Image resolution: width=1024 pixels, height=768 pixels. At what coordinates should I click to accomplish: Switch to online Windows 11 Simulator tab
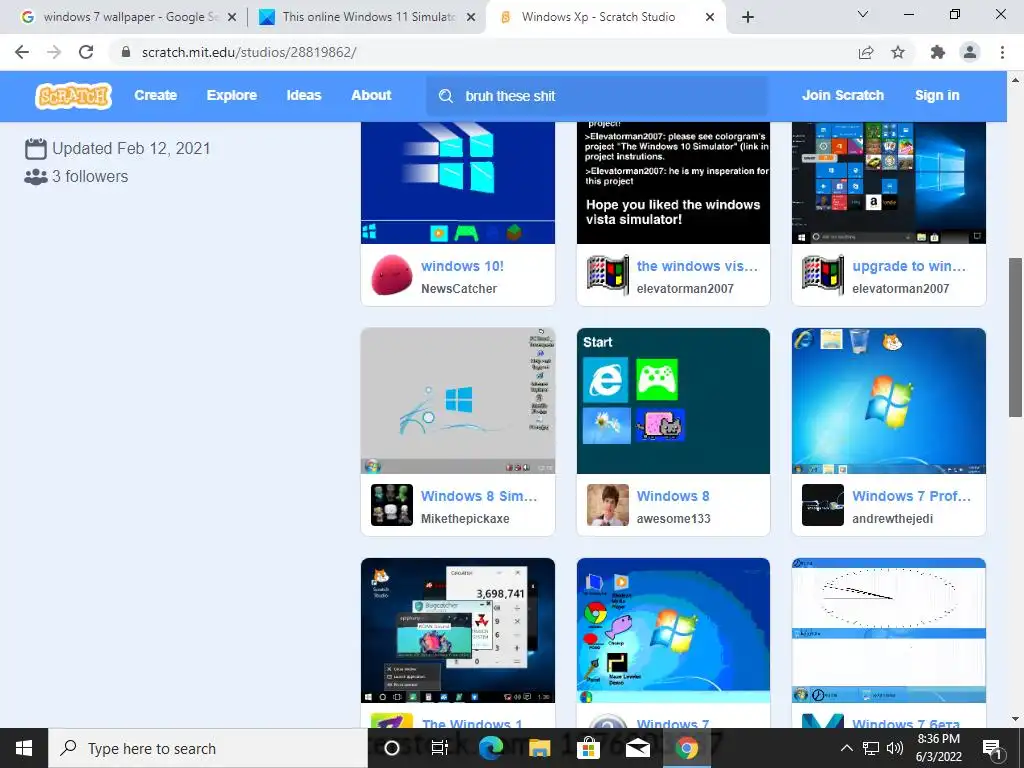coord(366,17)
